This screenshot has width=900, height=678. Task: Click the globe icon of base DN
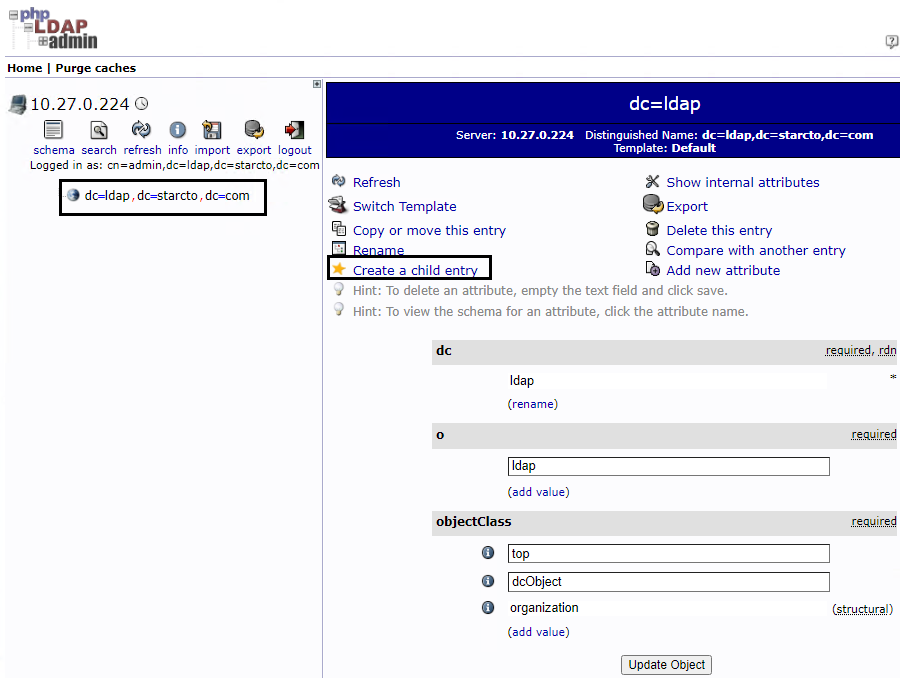tap(73, 195)
